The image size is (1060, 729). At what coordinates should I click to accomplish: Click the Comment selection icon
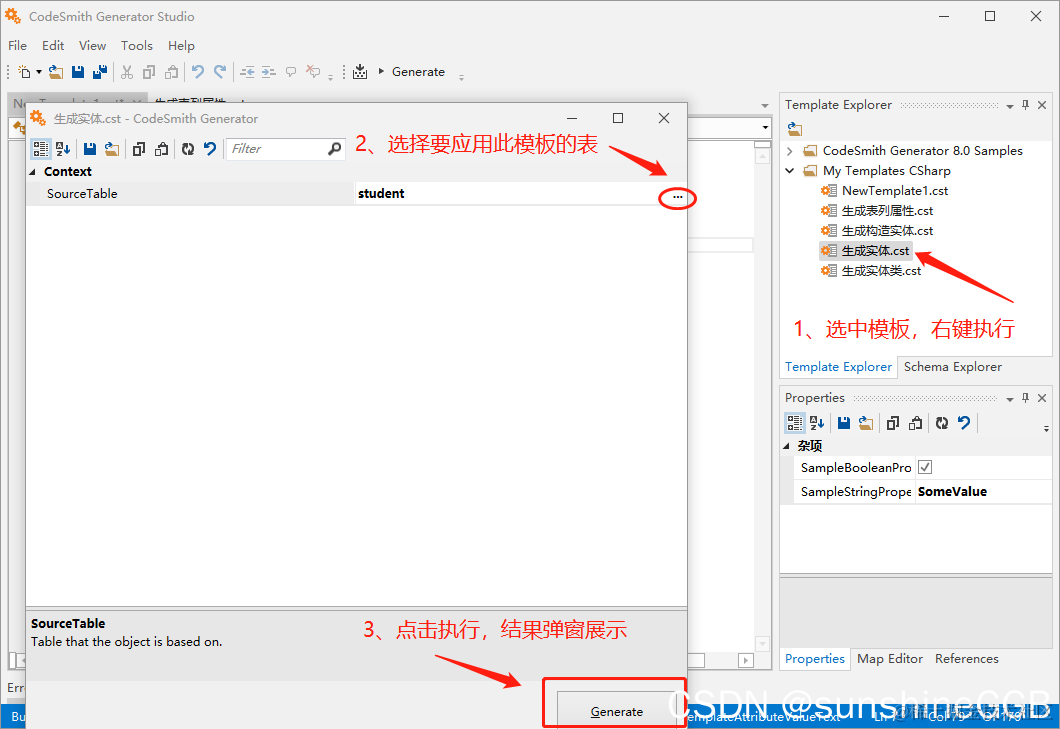tap(291, 72)
